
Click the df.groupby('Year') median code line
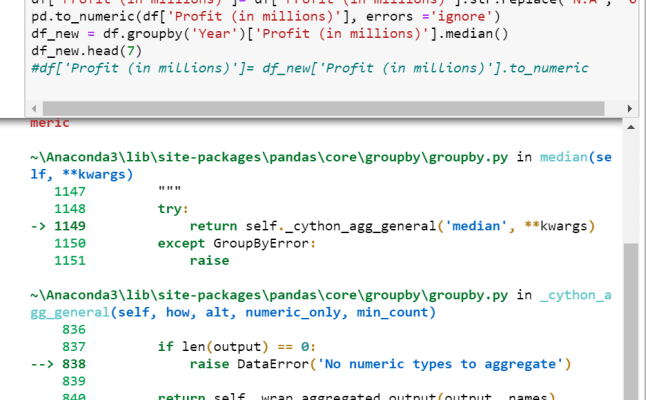(x=270, y=34)
